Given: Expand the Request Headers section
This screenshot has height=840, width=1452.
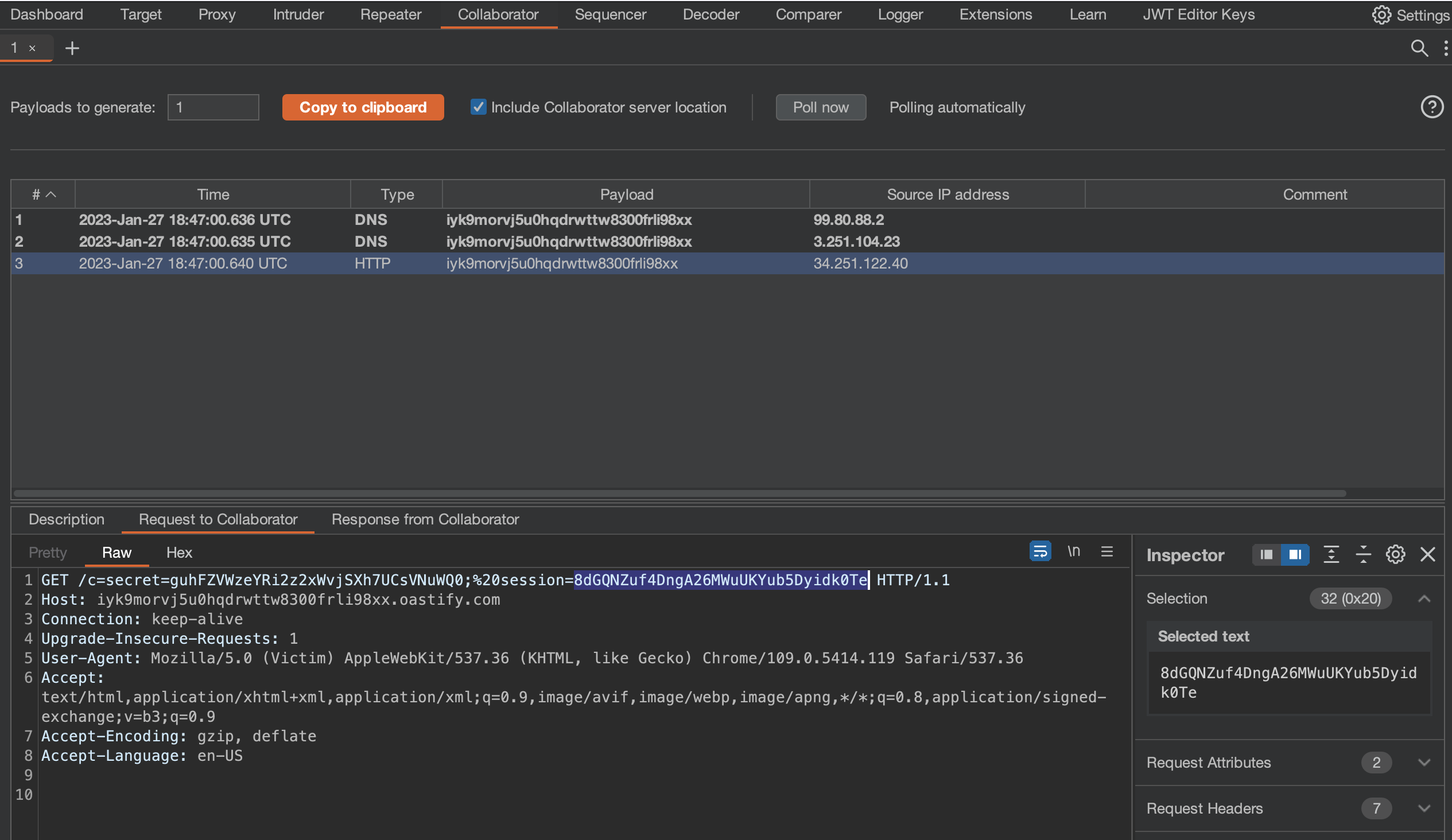Looking at the screenshot, I should (x=1424, y=808).
